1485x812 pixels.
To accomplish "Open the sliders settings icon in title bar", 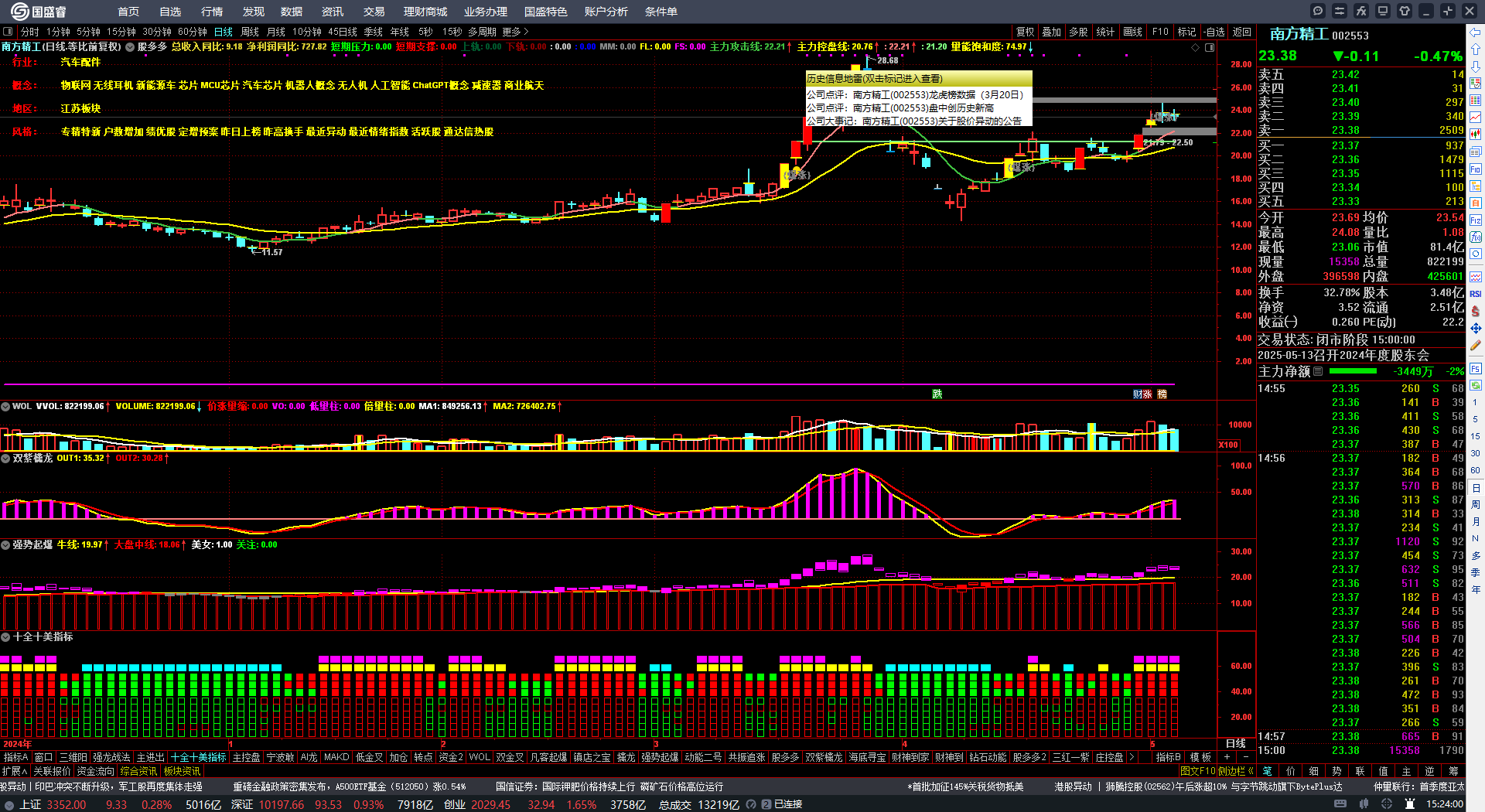I will coord(1340,11).
